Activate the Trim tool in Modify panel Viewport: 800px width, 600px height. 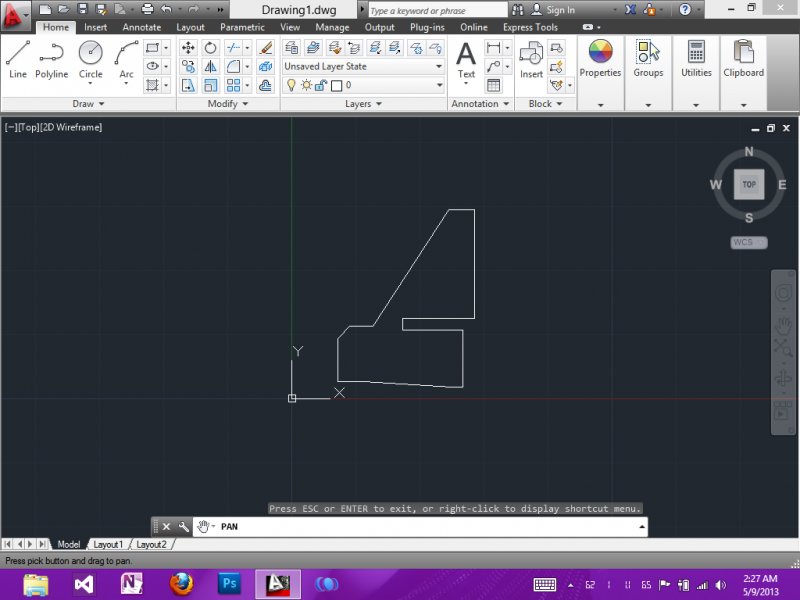[x=233, y=48]
